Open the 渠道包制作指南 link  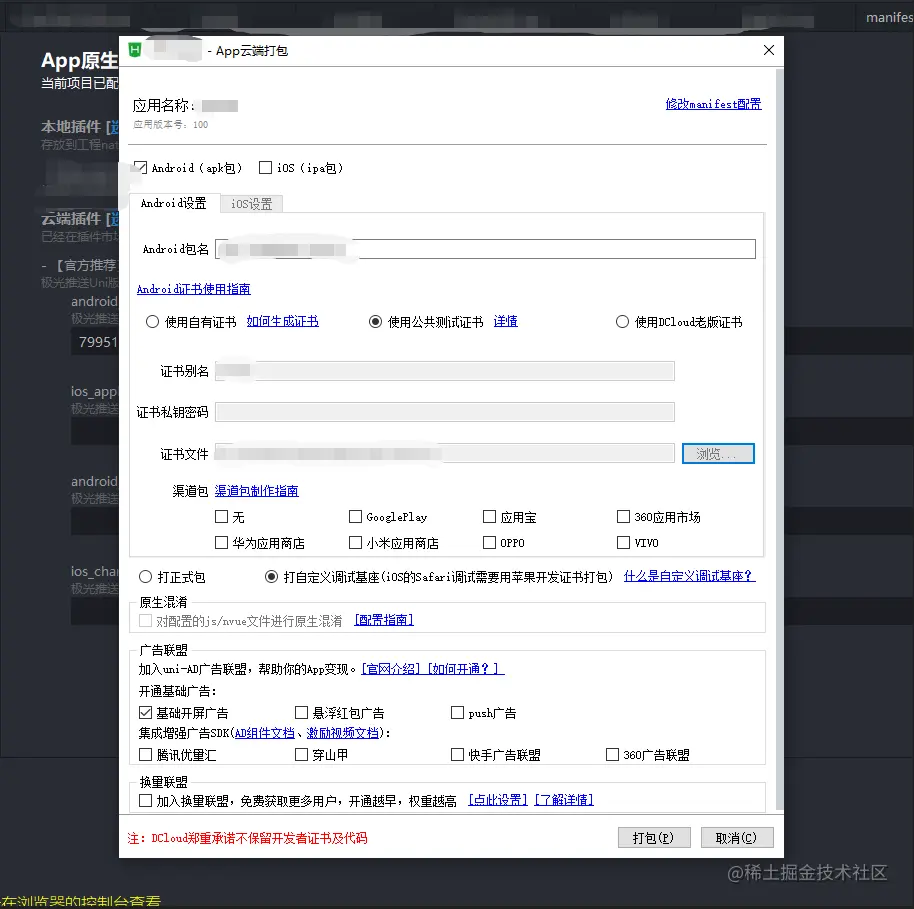256,491
